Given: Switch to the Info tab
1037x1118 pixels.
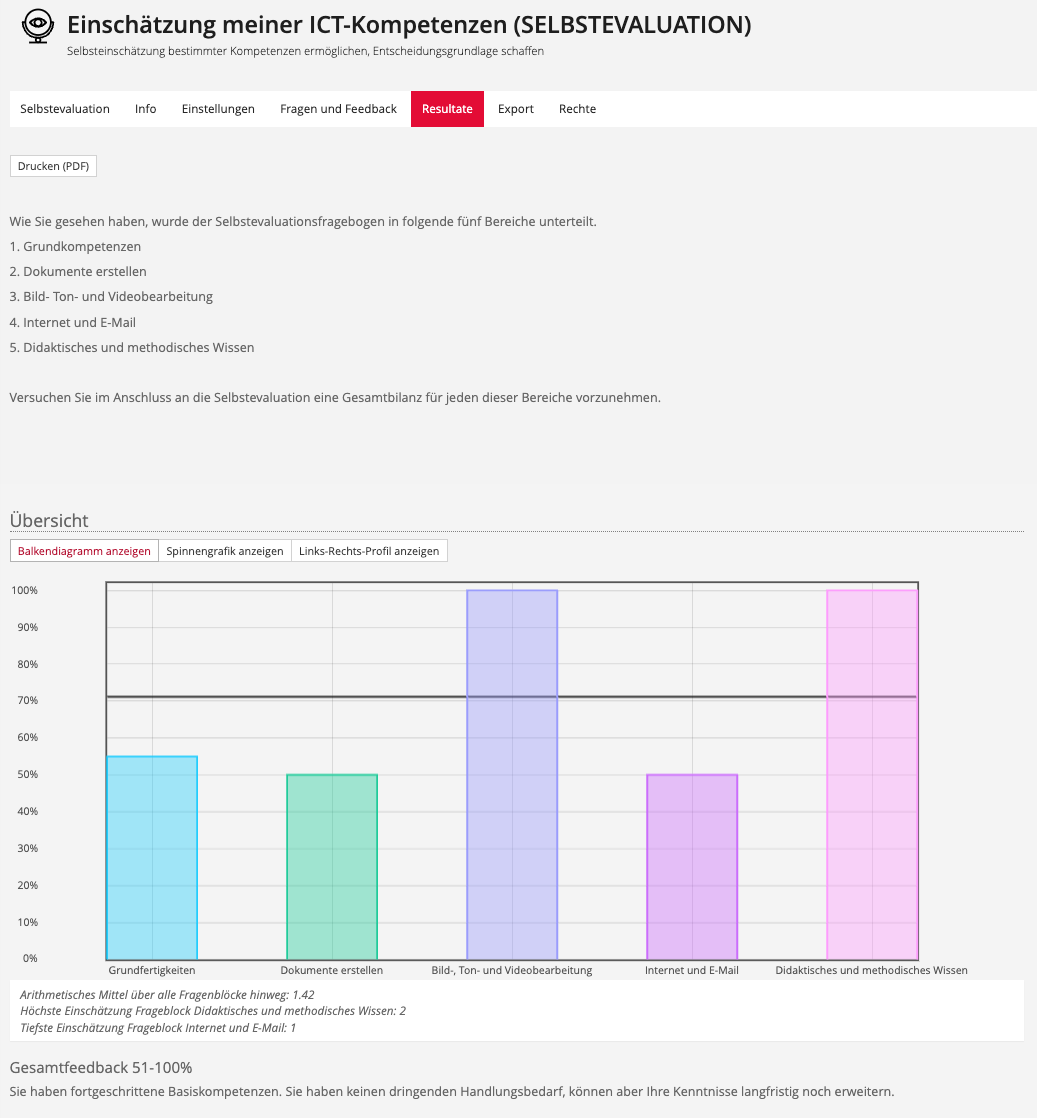Looking at the screenshot, I should (146, 109).
